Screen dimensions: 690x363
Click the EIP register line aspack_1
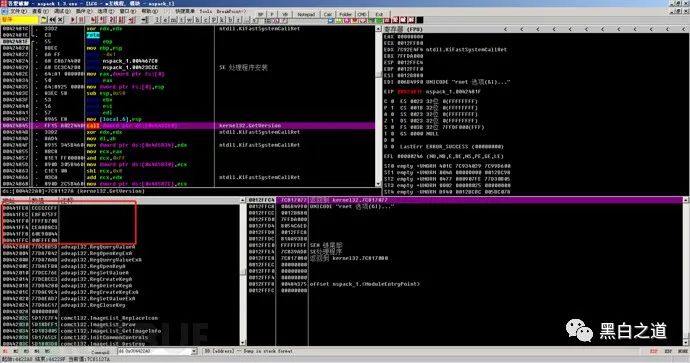pos(432,92)
